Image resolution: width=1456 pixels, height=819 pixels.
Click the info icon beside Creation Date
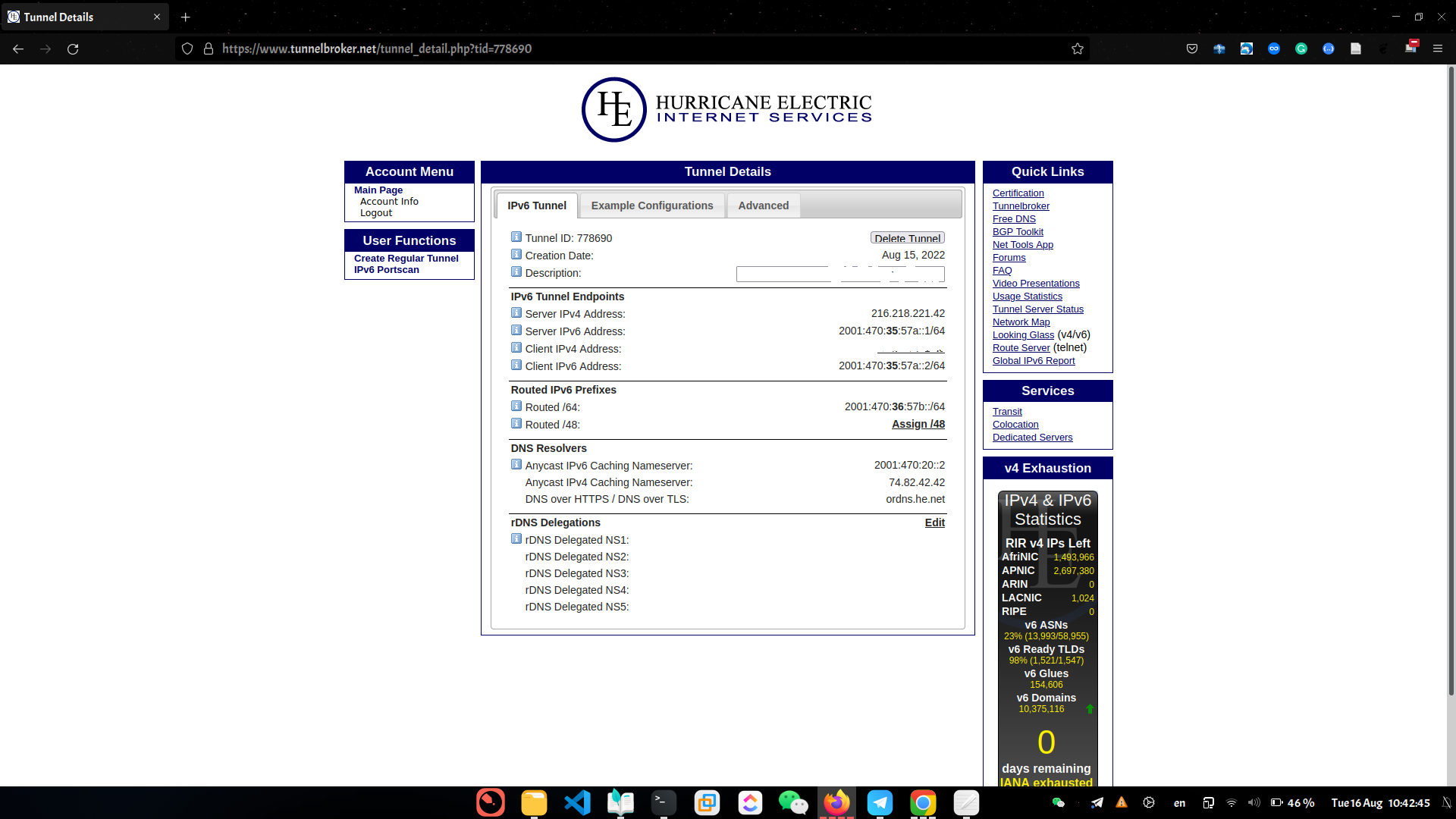click(516, 255)
